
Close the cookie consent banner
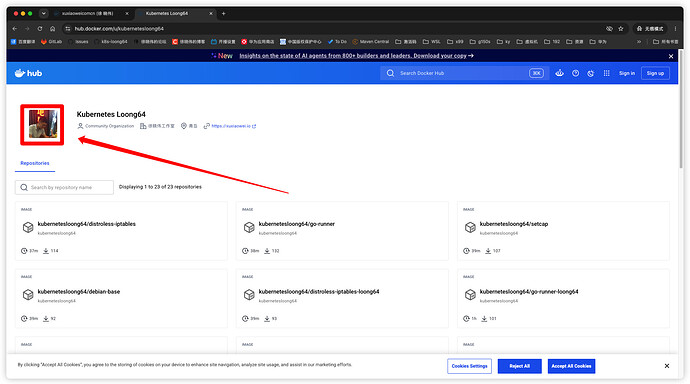coord(667,366)
